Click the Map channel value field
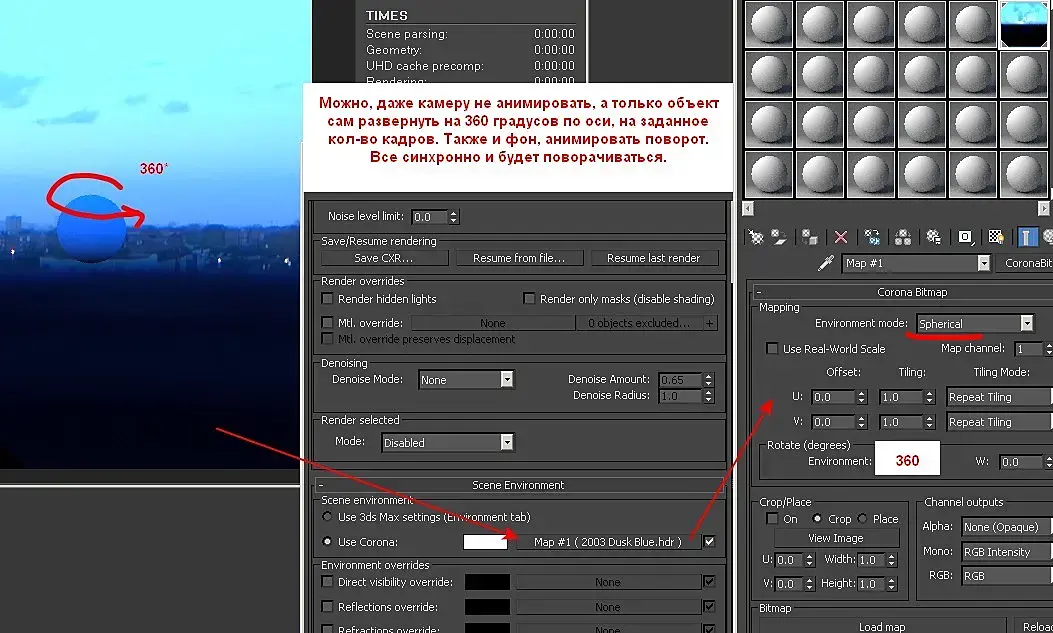This screenshot has height=633, width=1053. click(x=1028, y=348)
